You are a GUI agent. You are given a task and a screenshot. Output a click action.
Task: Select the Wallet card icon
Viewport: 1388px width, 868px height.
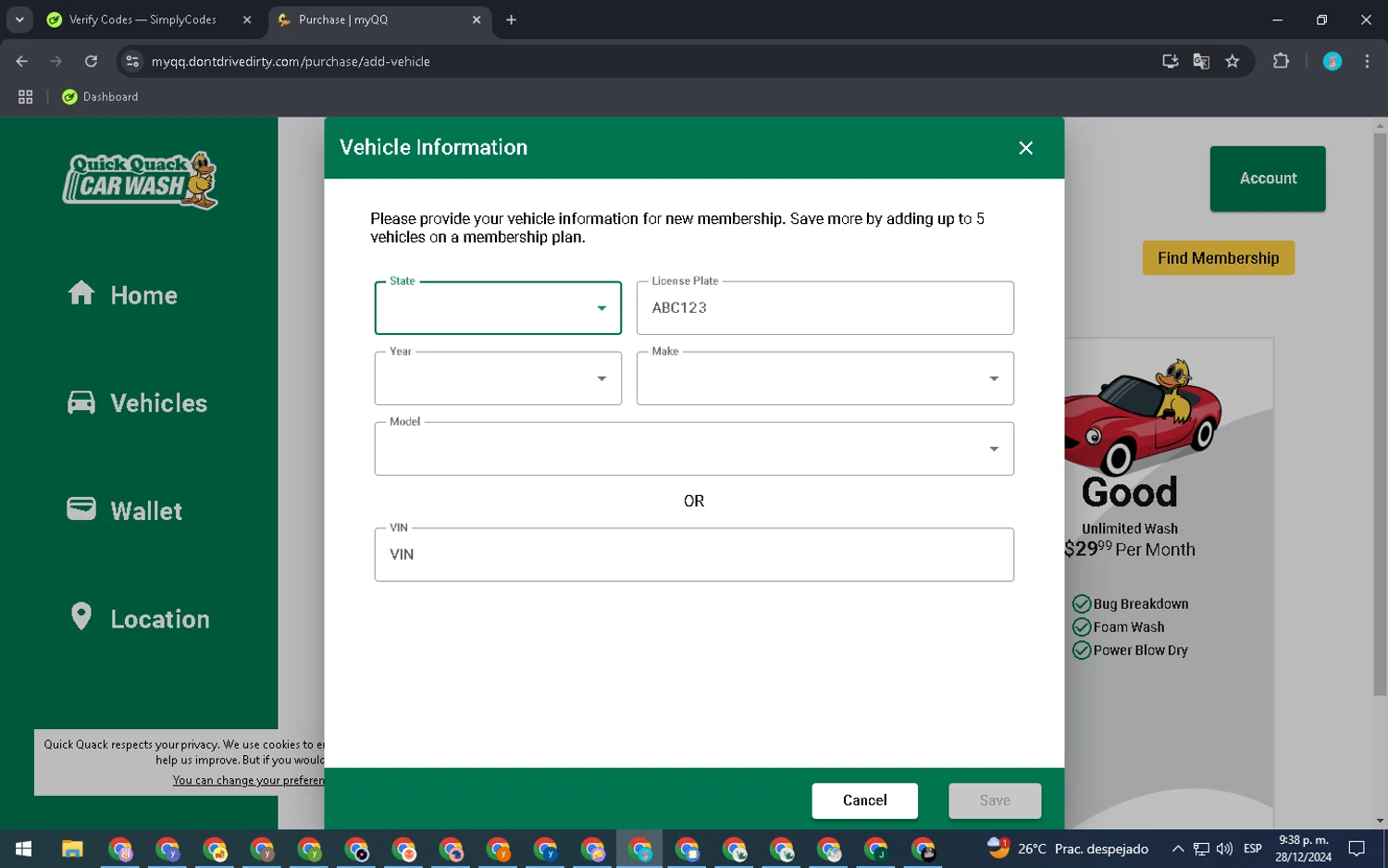81,509
